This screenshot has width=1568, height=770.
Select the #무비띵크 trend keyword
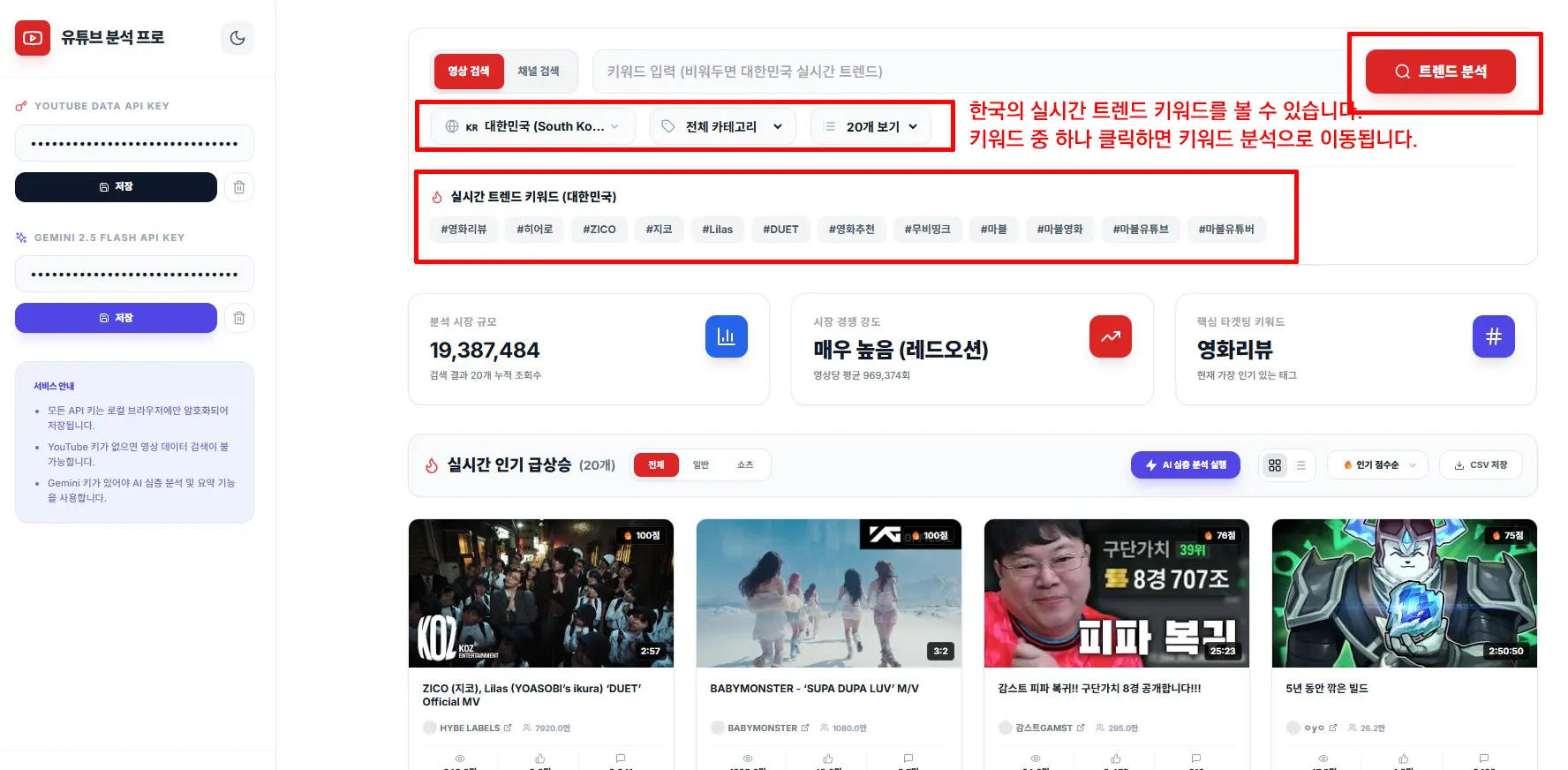(x=928, y=230)
